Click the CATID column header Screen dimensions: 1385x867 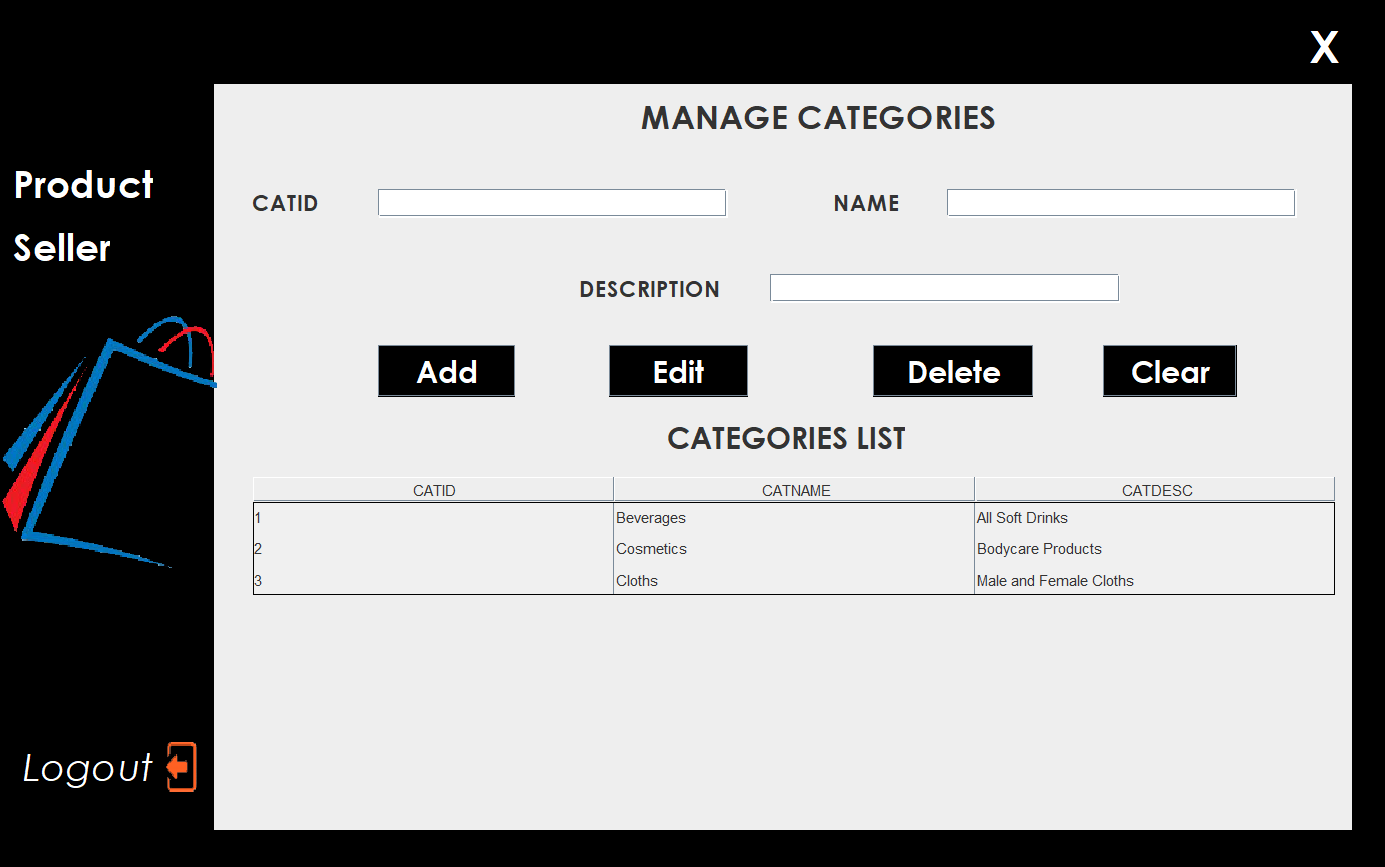click(x=433, y=490)
